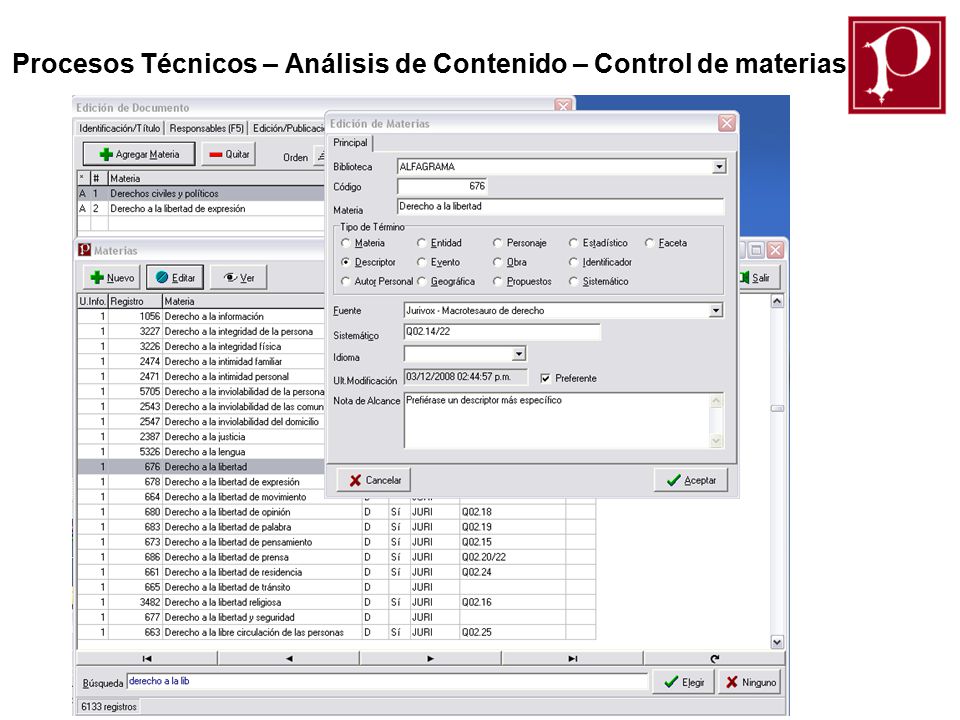The width and height of the screenshot is (960, 720).
Task: Click Elegir button at the bottom
Action: pyautogui.click(x=684, y=682)
